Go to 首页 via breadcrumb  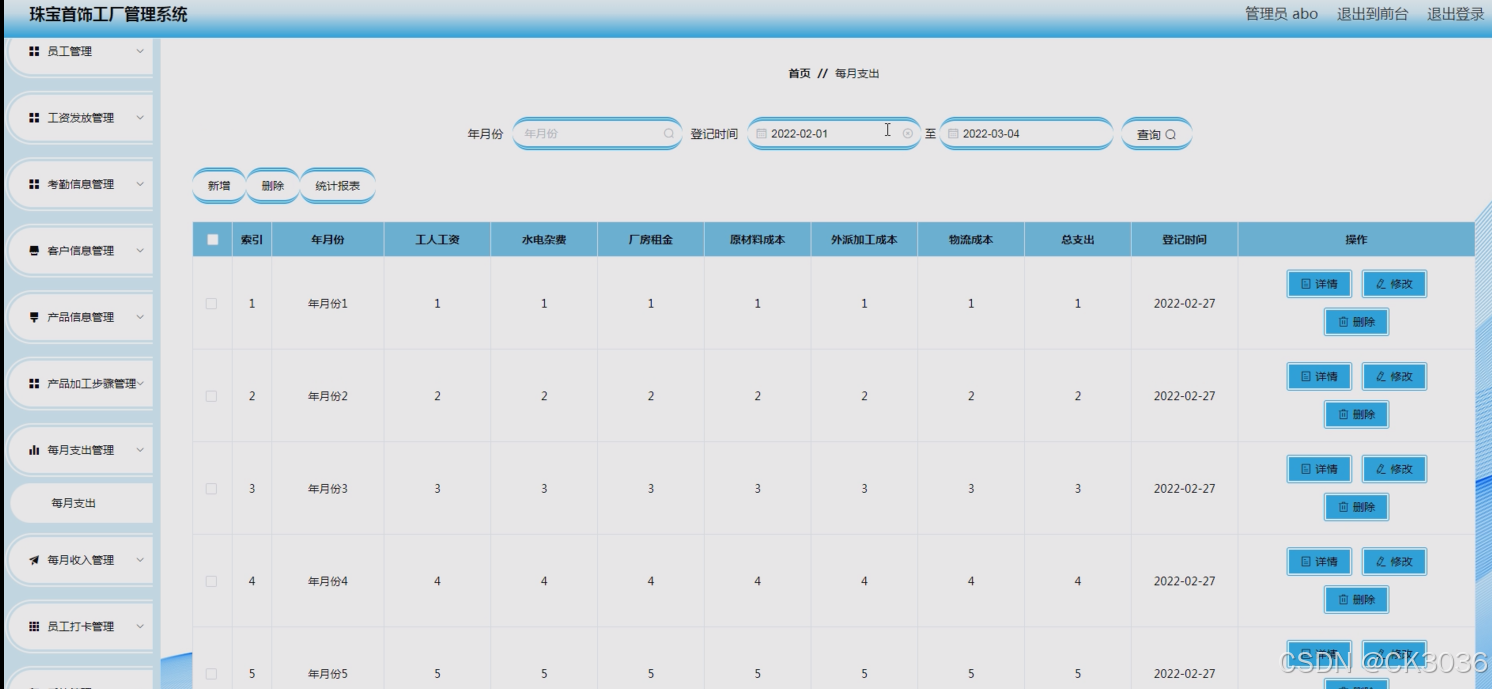point(799,74)
